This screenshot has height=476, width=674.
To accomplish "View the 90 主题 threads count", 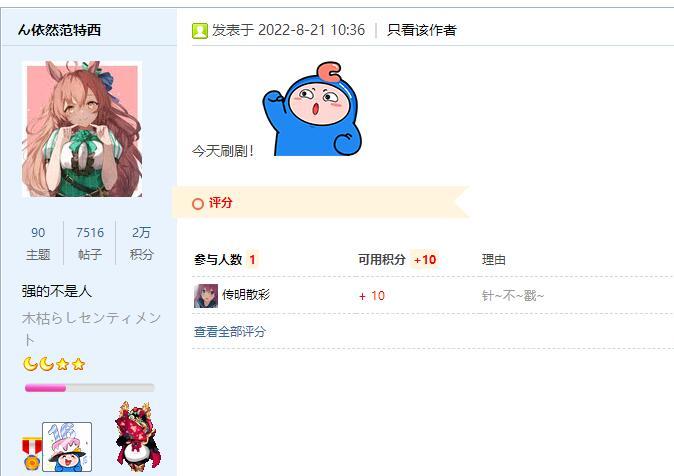I will (38, 243).
